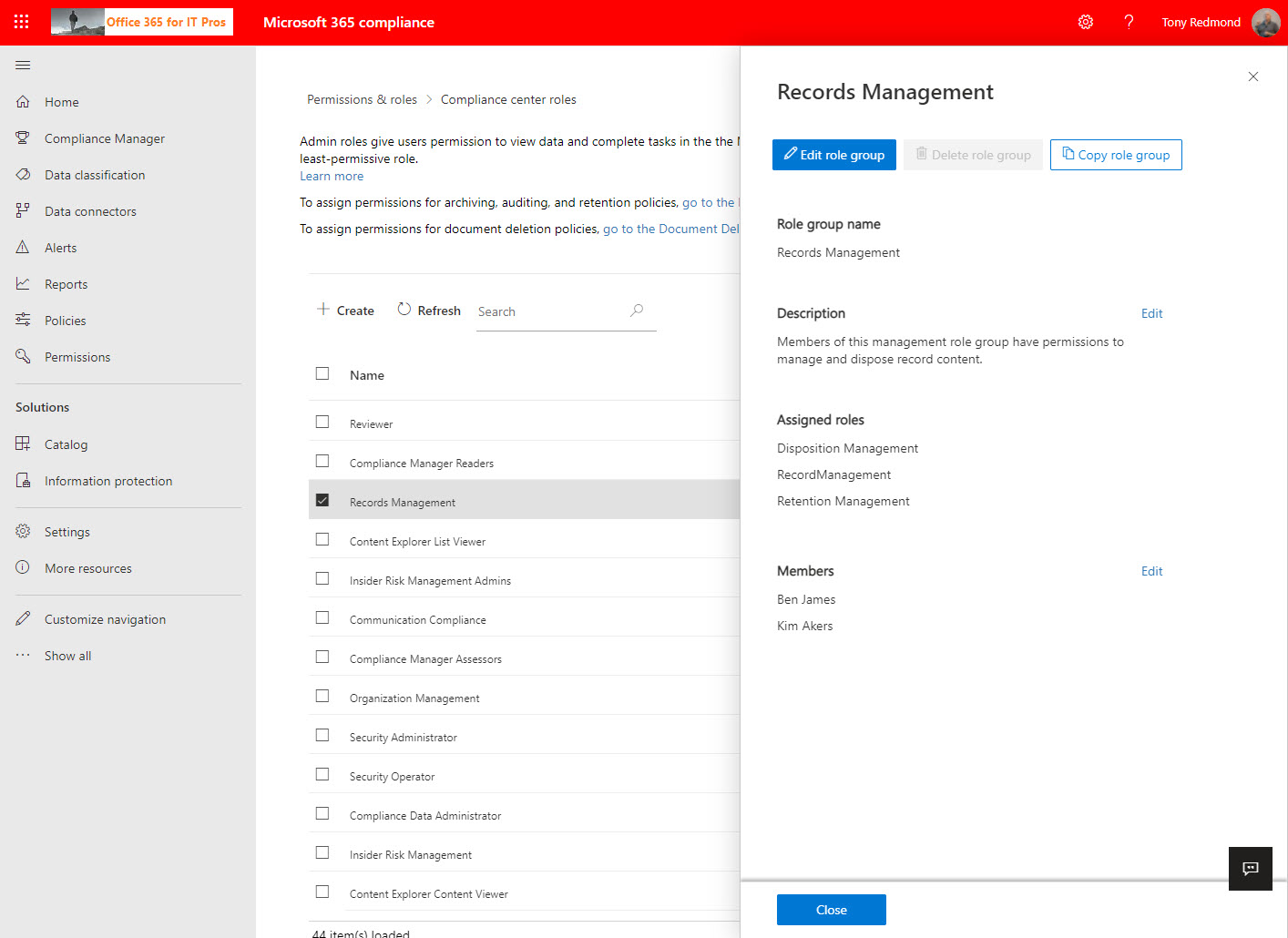The width and height of the screenshot is (1288, 938).
Task: Open the app launcher waffle icon
Action: point(22,22)
